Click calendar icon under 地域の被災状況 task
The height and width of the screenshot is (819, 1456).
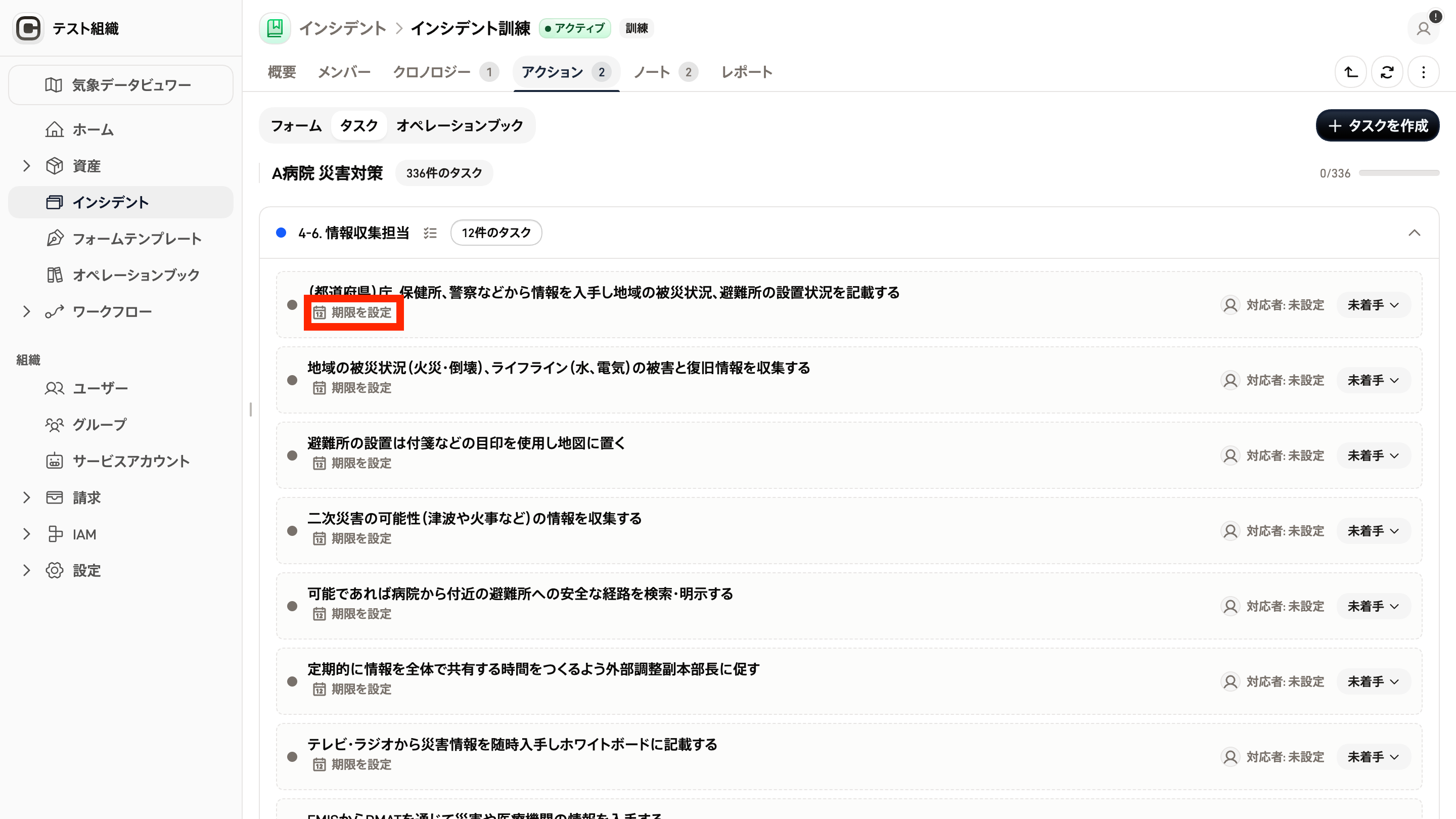click(320, 388)
